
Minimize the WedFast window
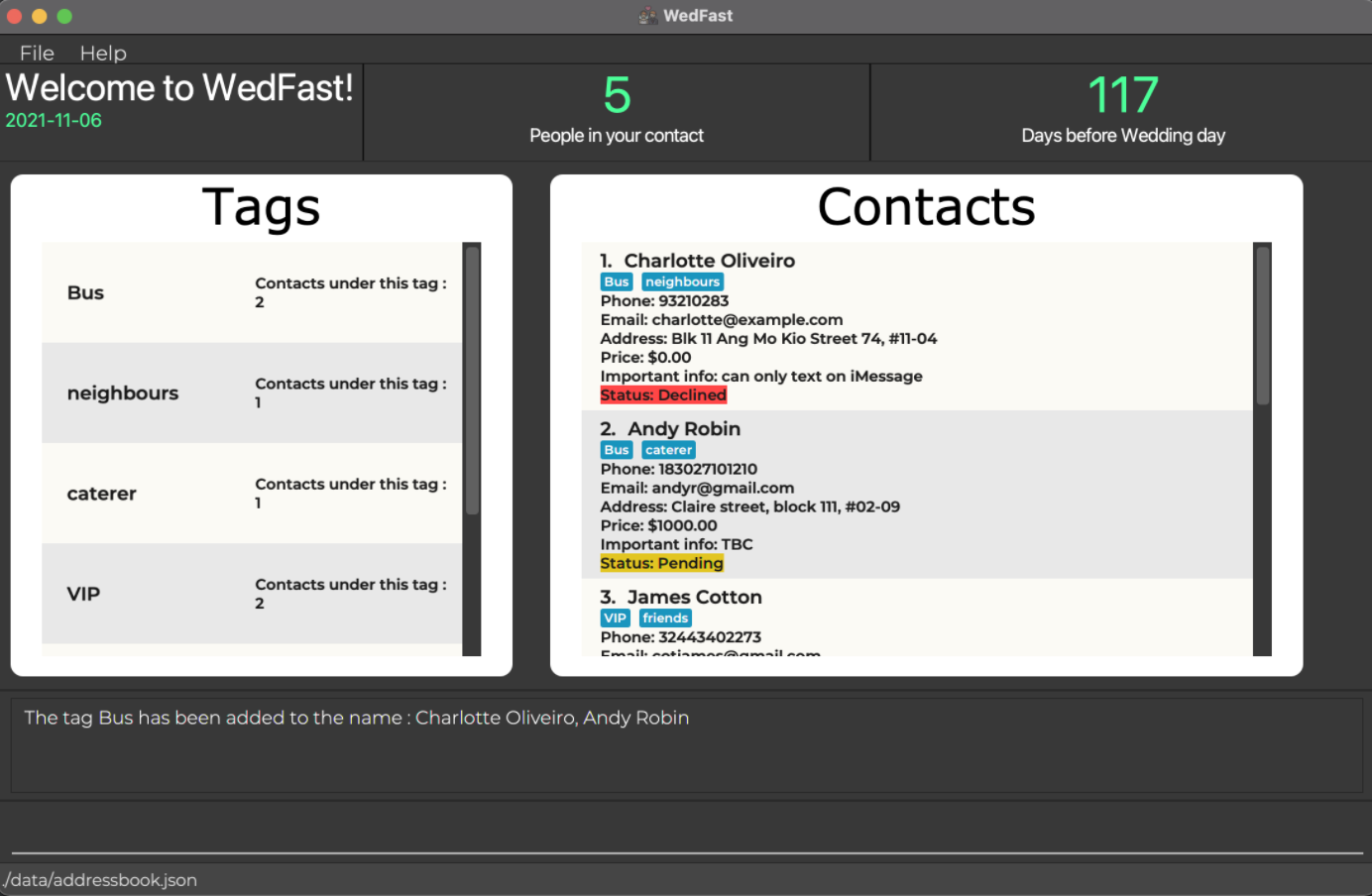[x=40, y=16]
